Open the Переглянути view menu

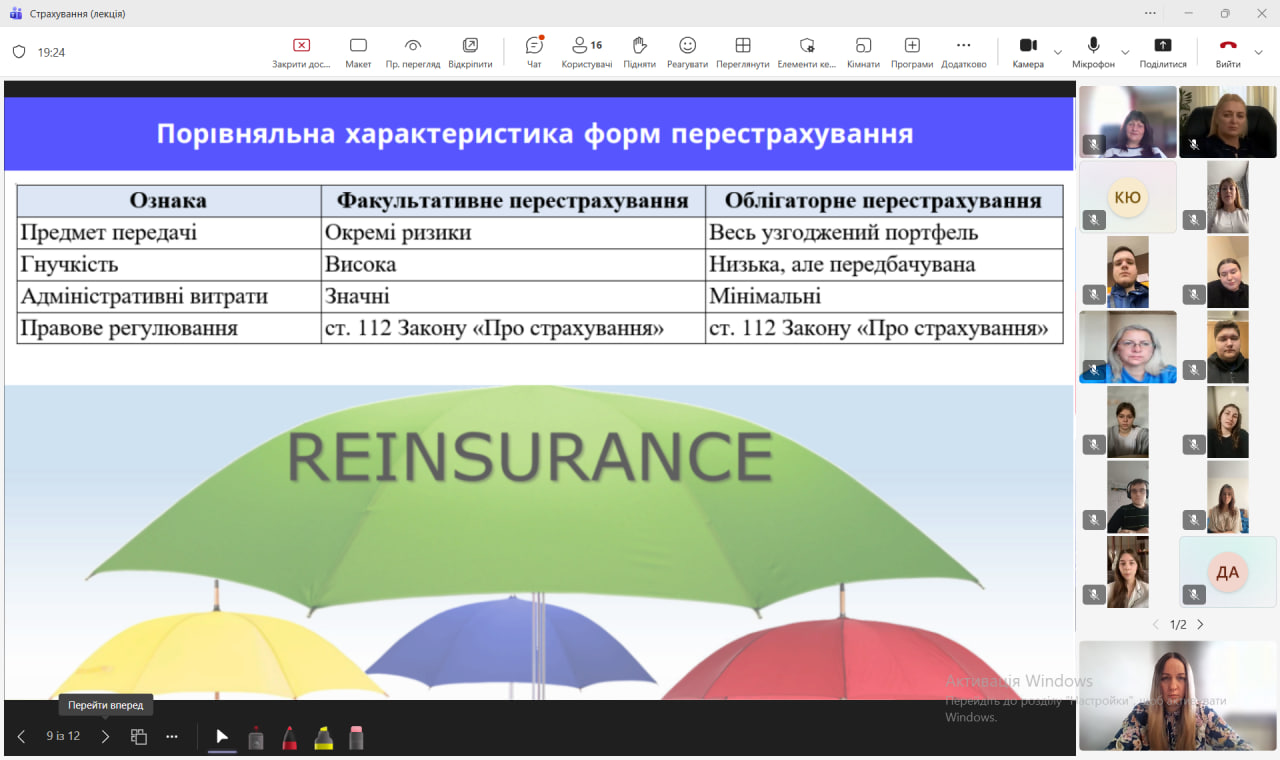(x=742, y=52)
